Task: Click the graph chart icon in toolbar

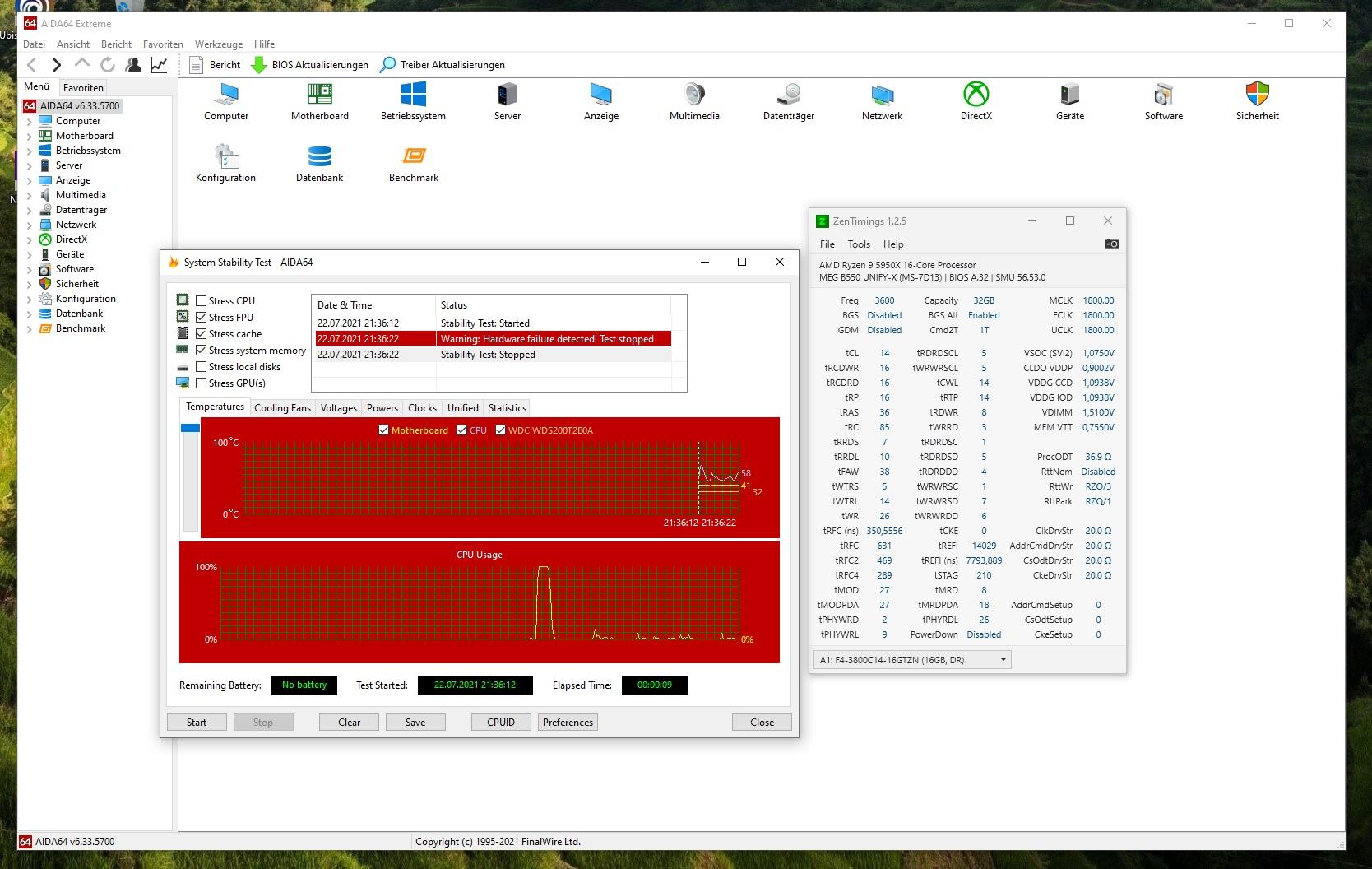Action: 159,65
